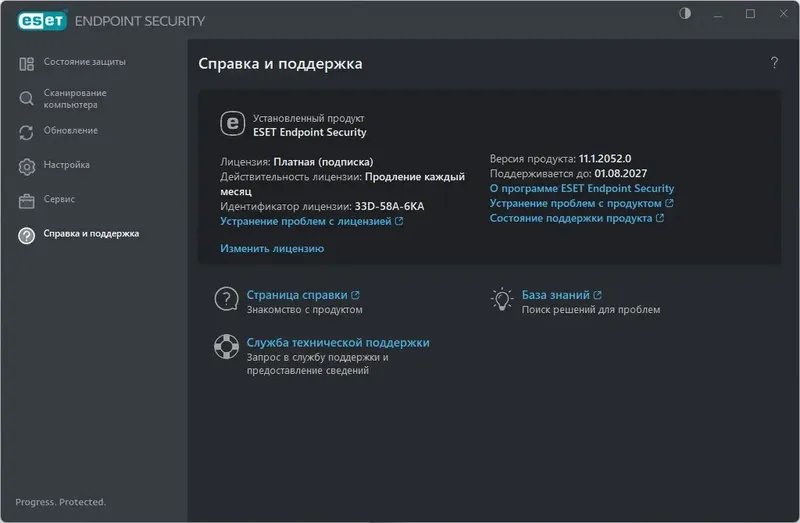Viewport: 800px width, 523px height.
Task: Open the Служба технической поддержки link
Action: tap(338, 342)
